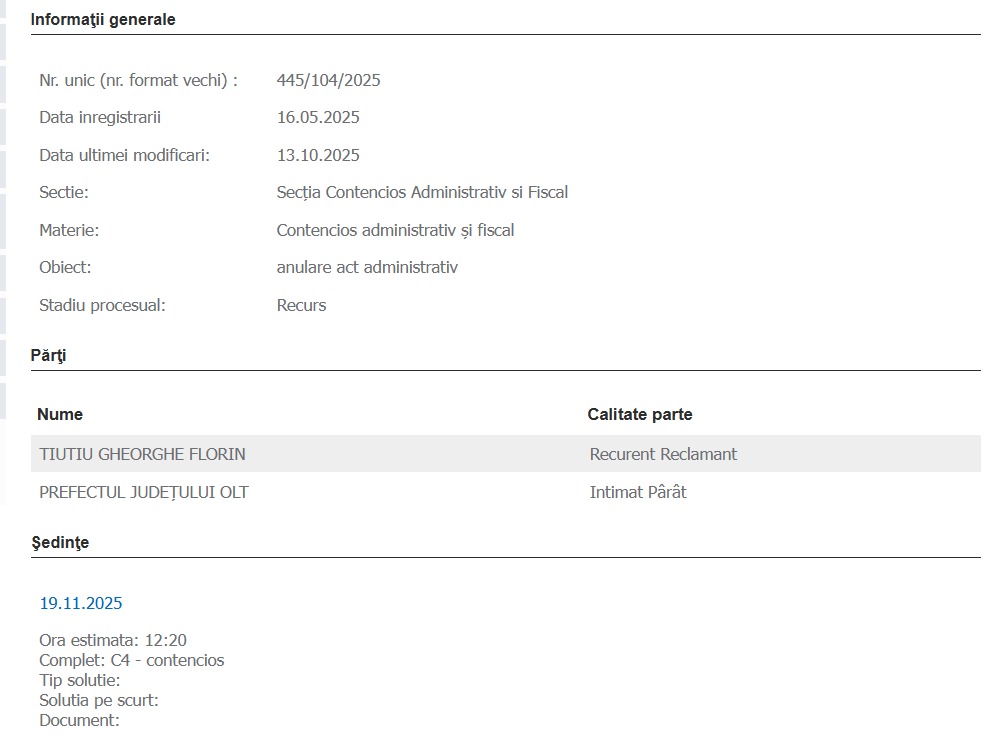Click the Informații generale section heading
The image size is (1003, 736).
[103, 19]
